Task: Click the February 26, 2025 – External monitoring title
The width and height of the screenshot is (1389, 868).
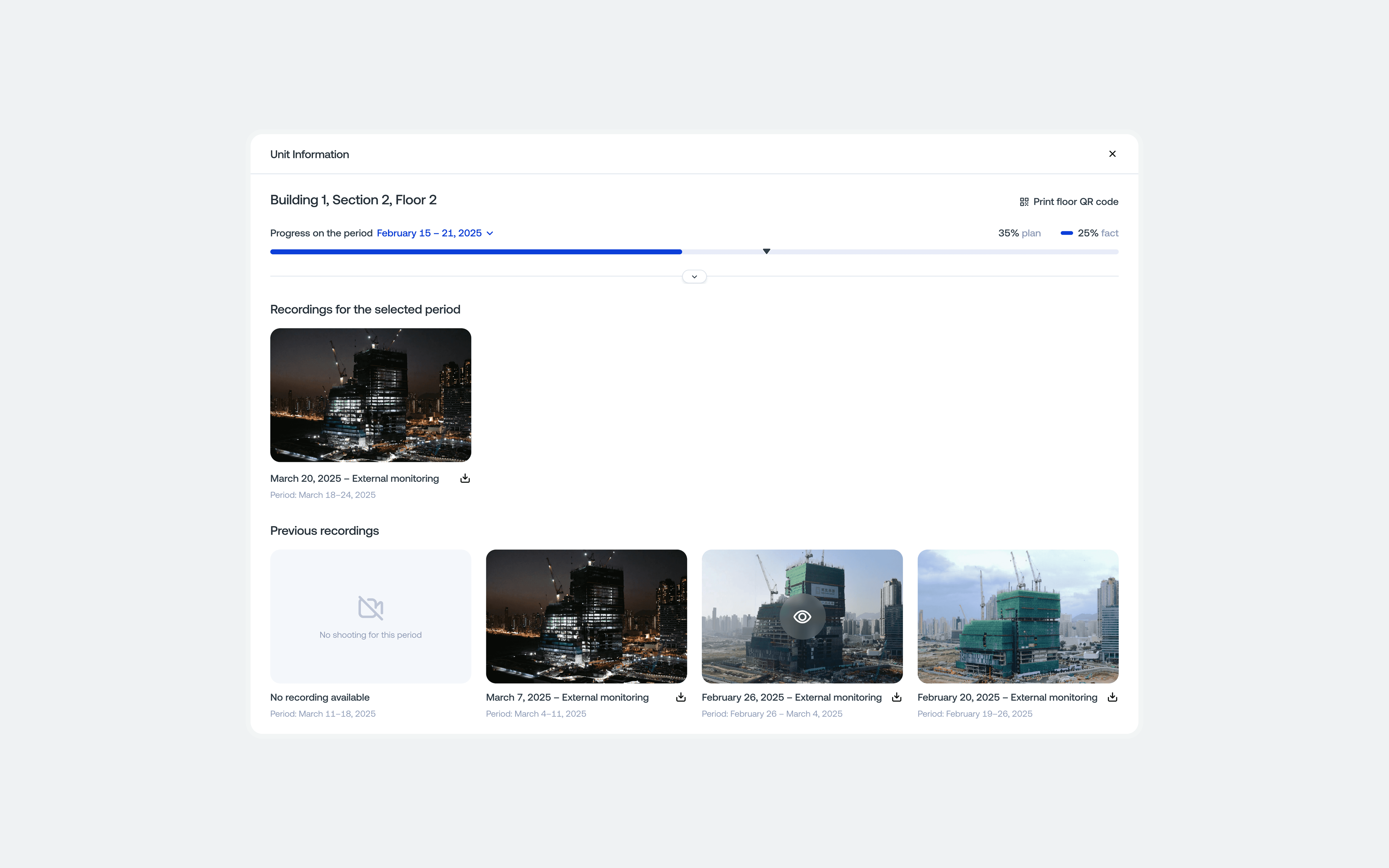Action: pyautogui.click(x=791, y=697)
